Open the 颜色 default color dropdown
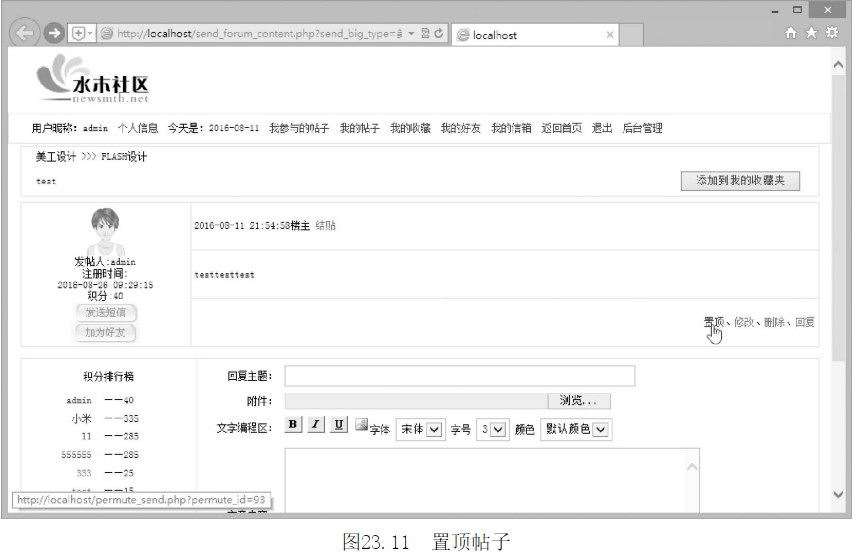The width and height of the screenshot is (859, 553). click(576, 430)
